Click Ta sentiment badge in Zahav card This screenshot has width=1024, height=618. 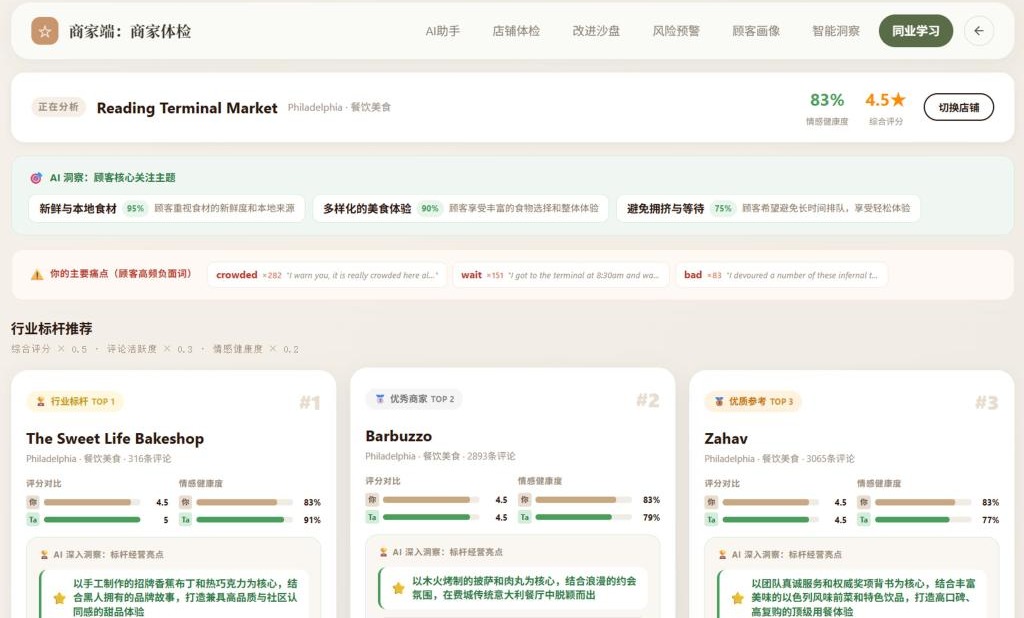pyautogui.click(x=863, y=519)
